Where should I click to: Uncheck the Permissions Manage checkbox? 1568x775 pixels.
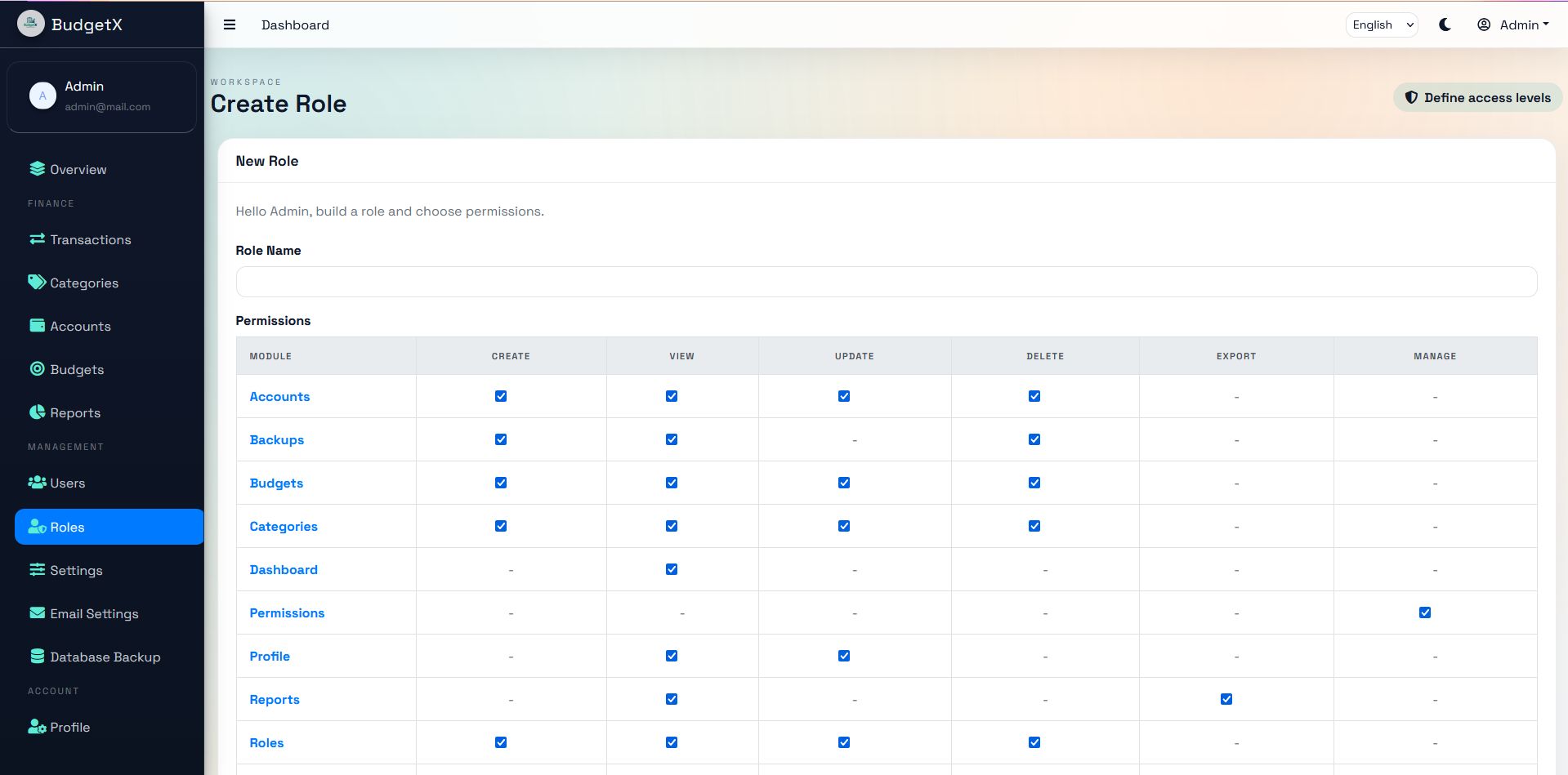click(x=1425, y=612)
